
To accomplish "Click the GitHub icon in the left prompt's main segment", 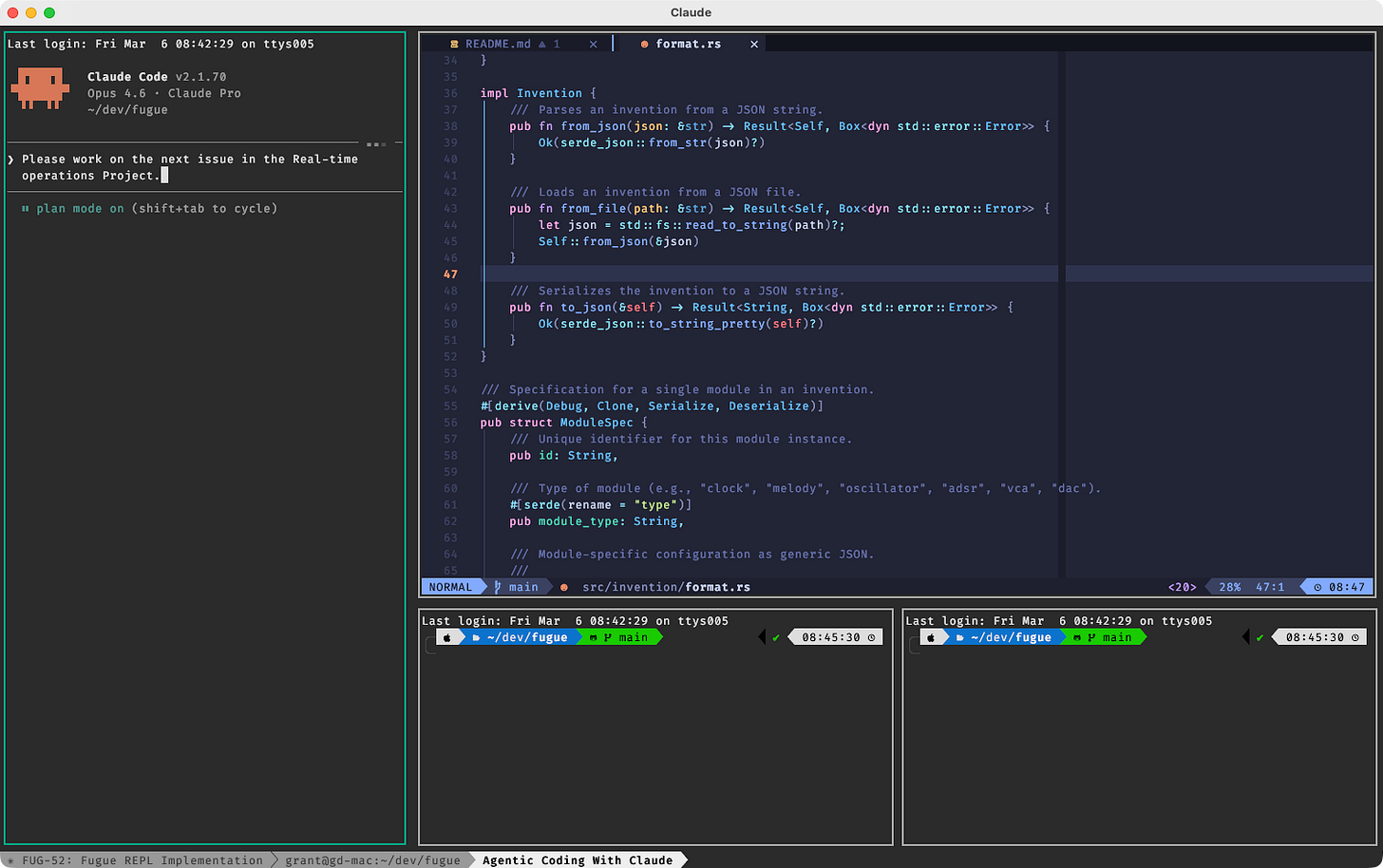I will [594, 637].
